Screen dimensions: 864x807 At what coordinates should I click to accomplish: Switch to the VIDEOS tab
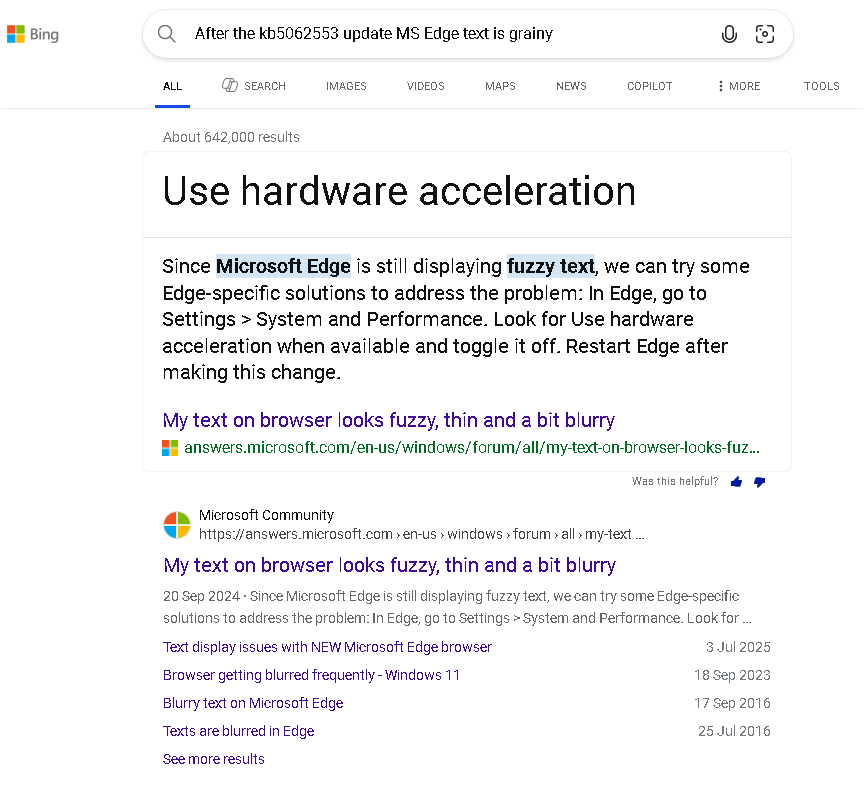tap(425, 86)
